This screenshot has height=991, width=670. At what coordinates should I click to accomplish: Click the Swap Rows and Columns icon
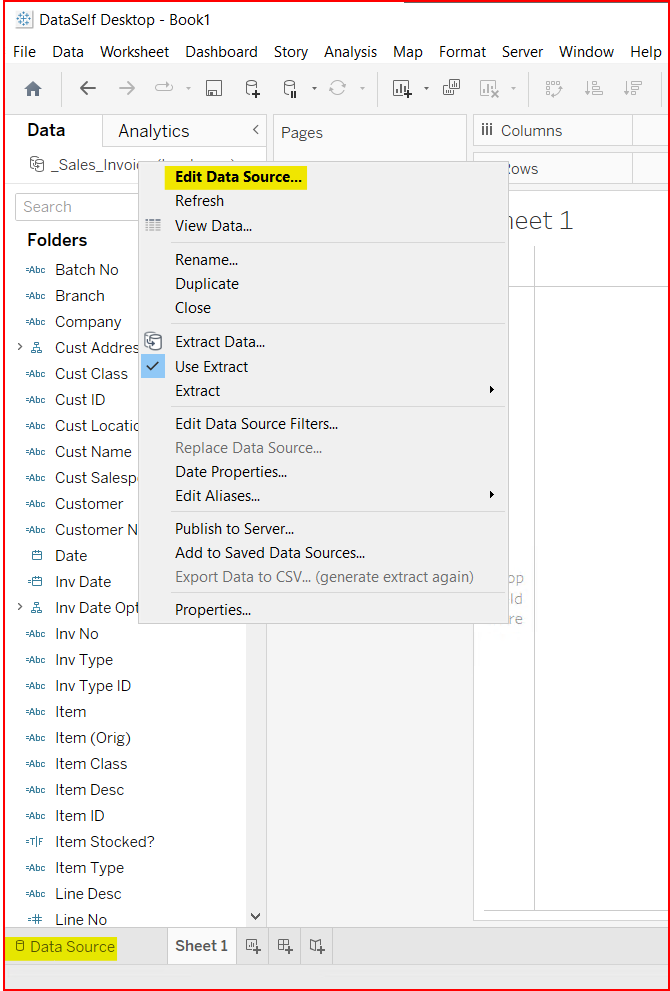[x=553, y=88]
